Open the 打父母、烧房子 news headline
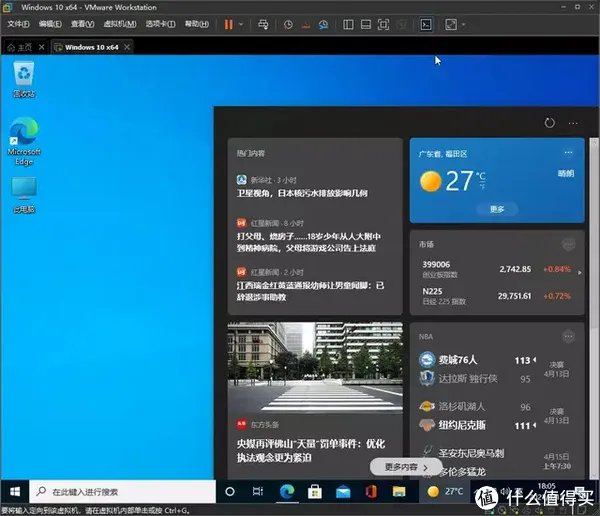Screen dimensions: 600x516 308,242
